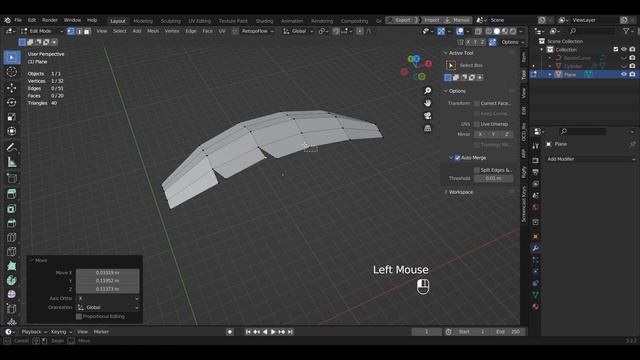Screen dimensions: 640x360
Task: Click the Auto Merge Threshold field
Action: coord(493,178)
